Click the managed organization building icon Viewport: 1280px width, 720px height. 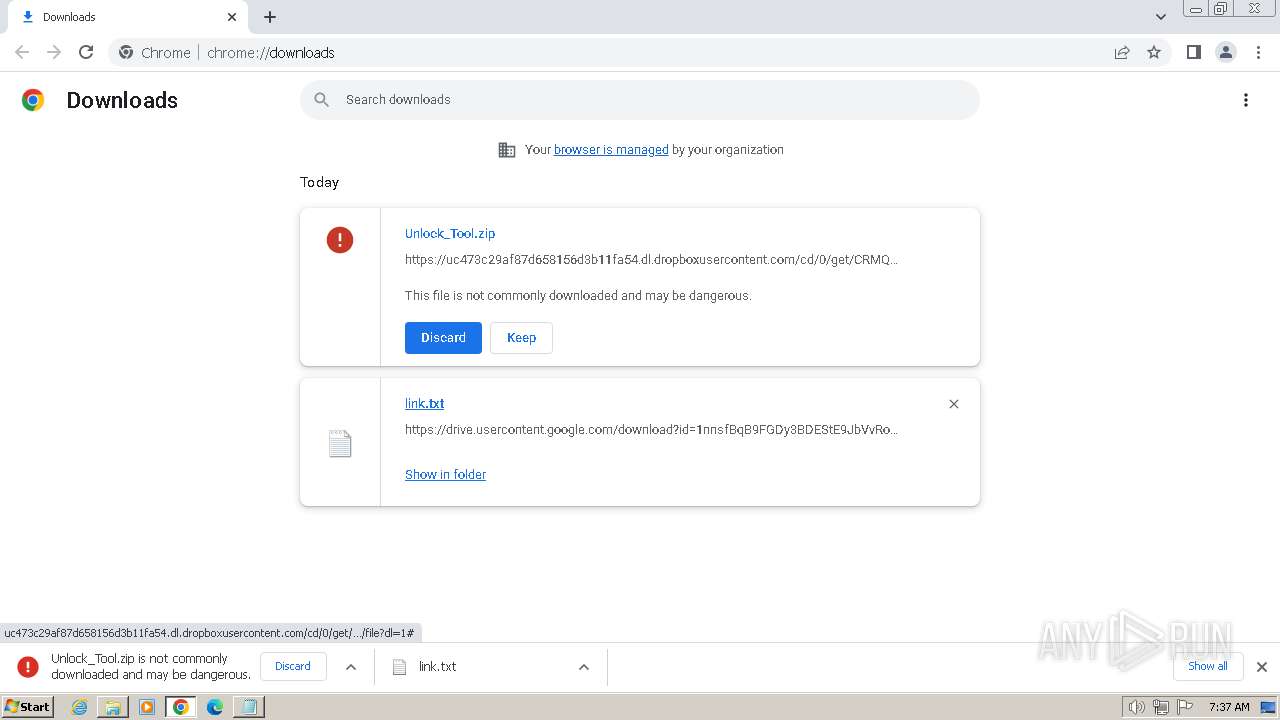tap(507, 150)
